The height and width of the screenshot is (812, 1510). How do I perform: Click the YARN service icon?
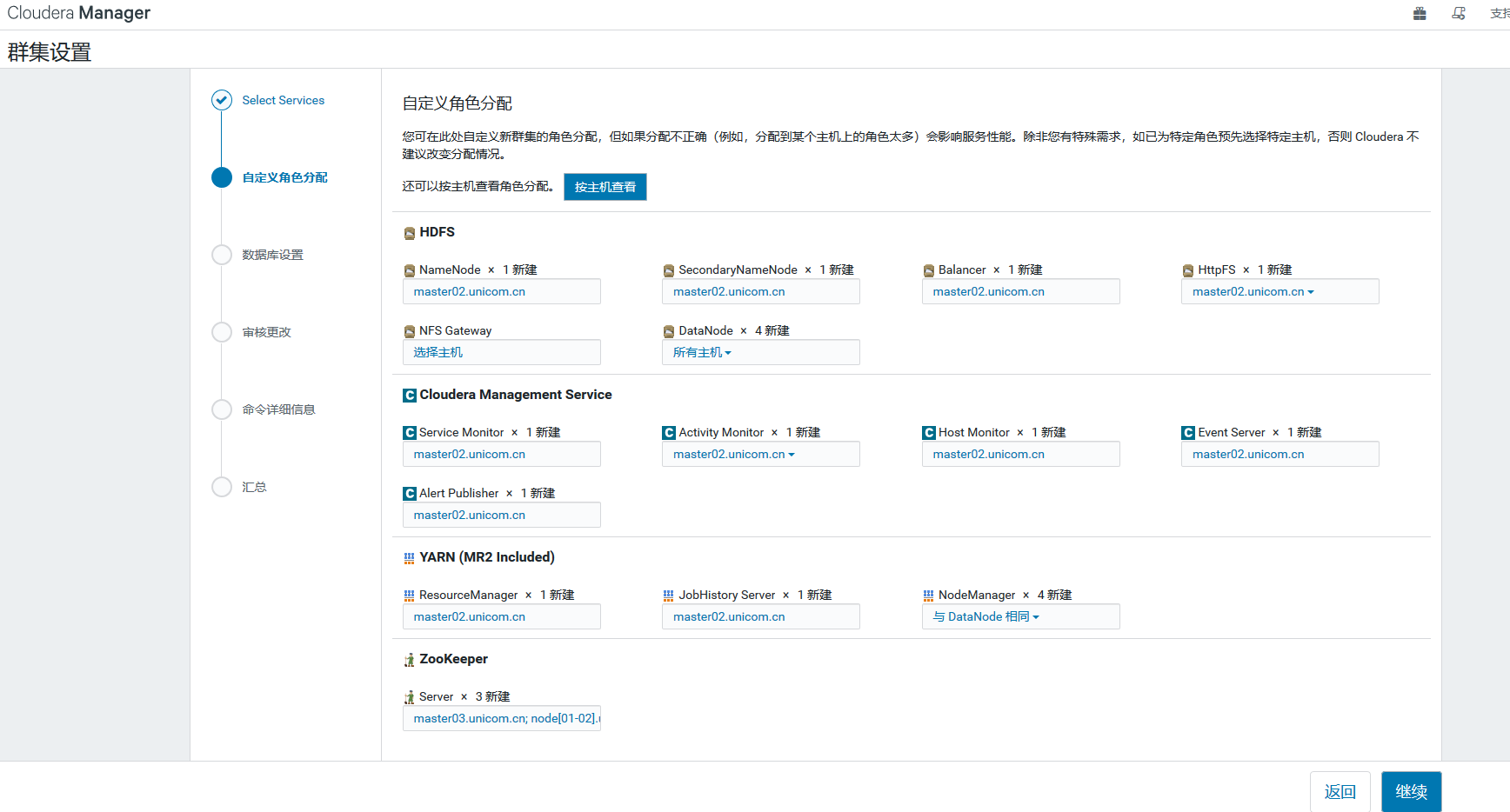[409, 558]
